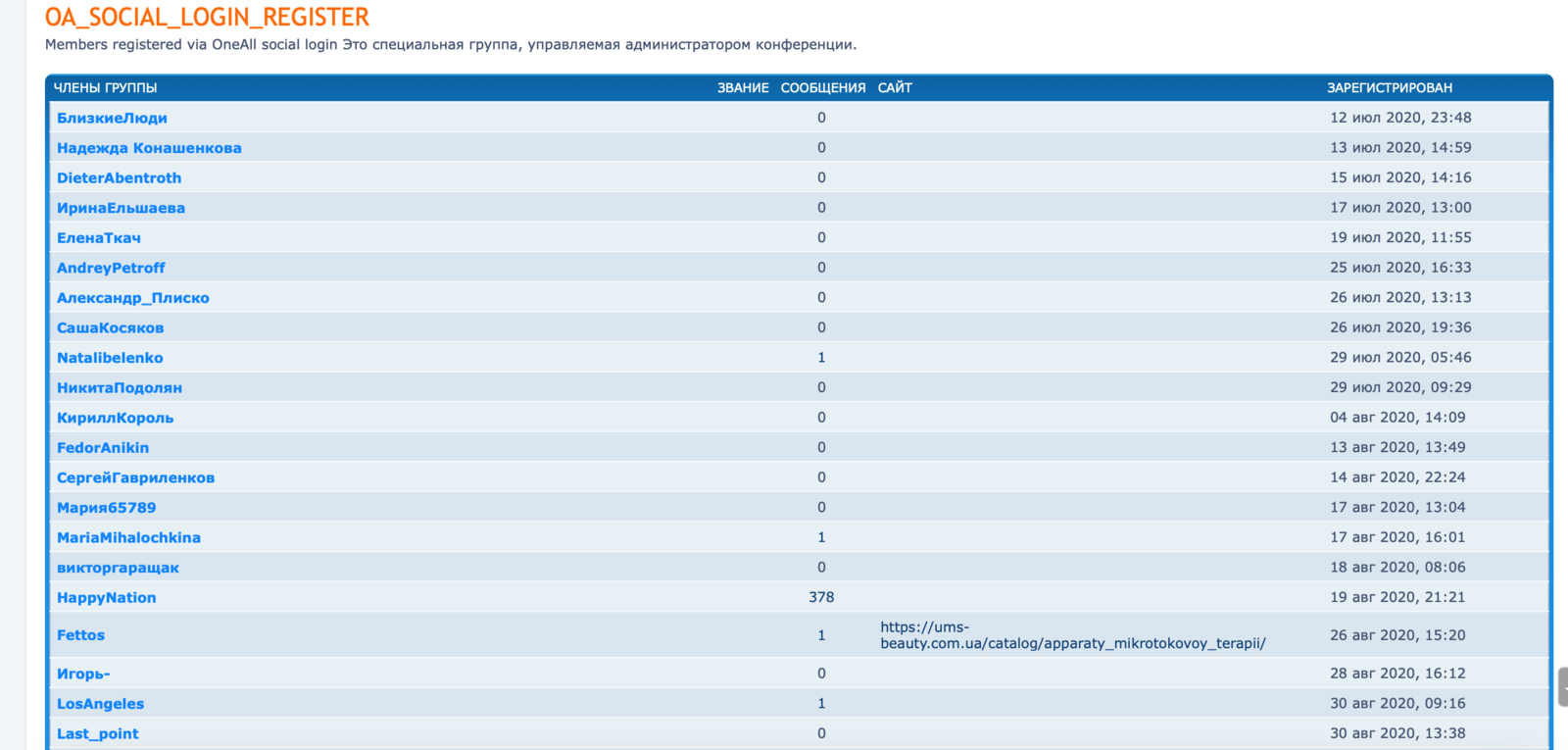Screen dimensions: 1568x750
Task: Open СашаКосяков member profile
Action: (x=110, y=328)
